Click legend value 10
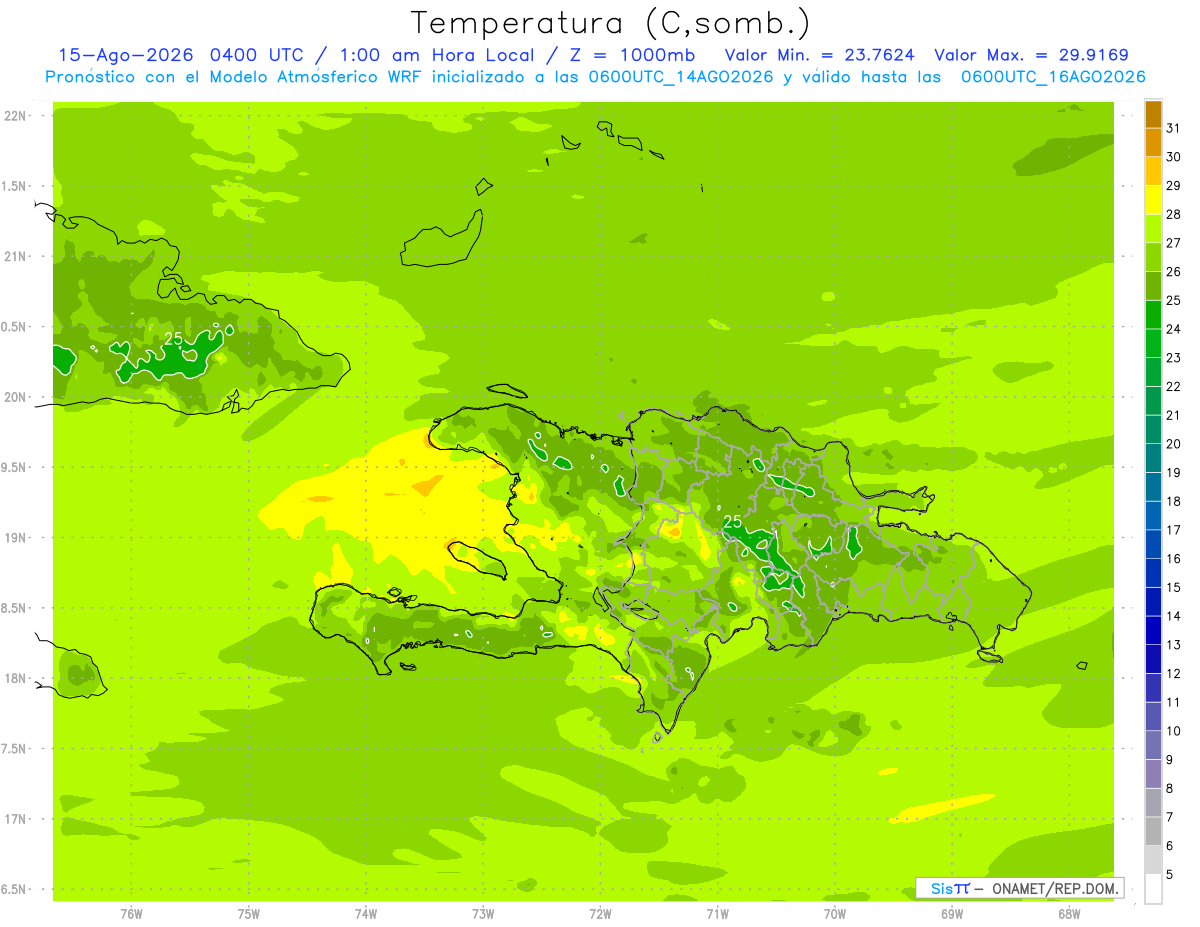1200x927 pixels. (x=1174, y=731)
